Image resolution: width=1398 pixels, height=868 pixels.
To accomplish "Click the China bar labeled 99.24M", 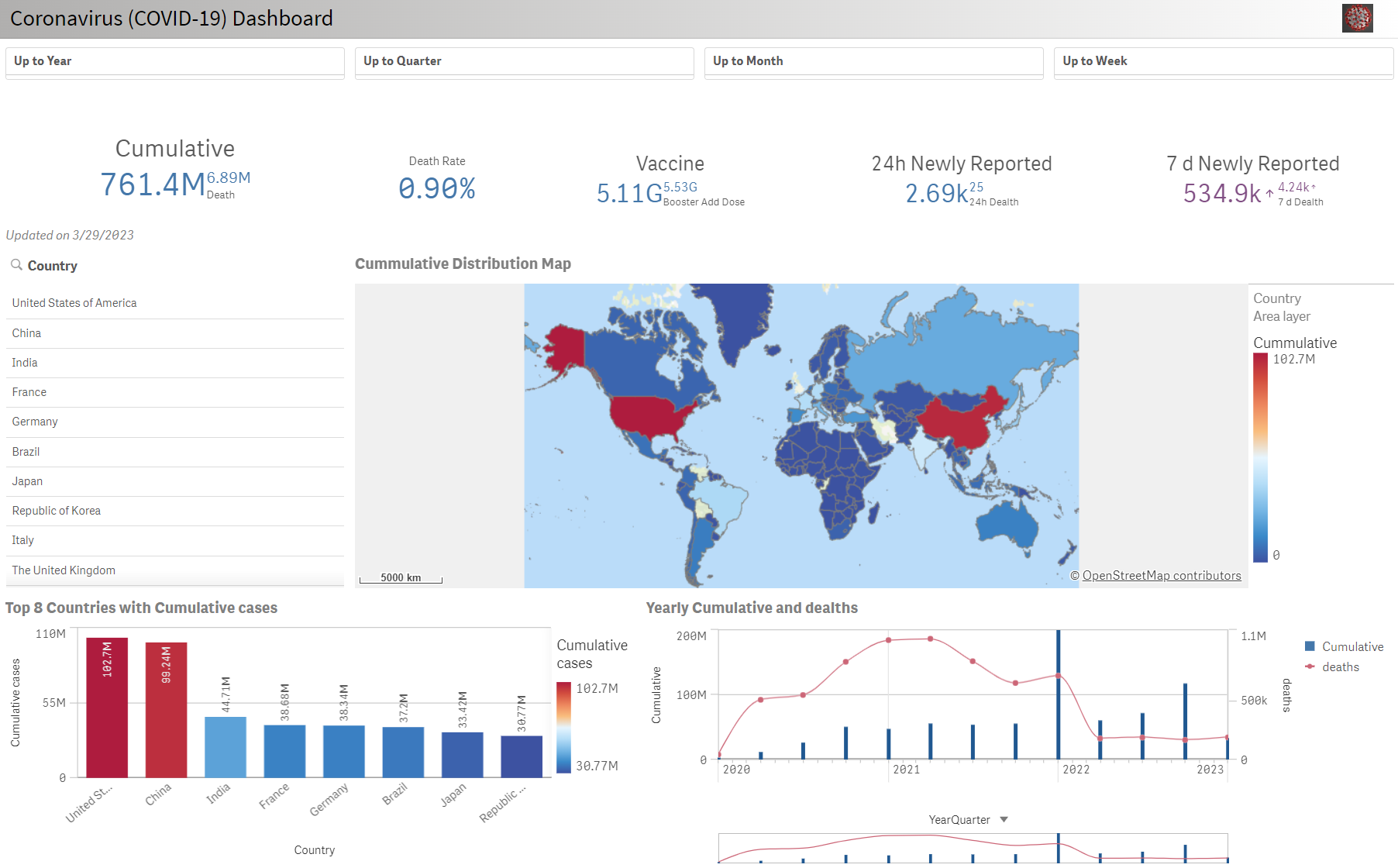I will coord(166,710).
